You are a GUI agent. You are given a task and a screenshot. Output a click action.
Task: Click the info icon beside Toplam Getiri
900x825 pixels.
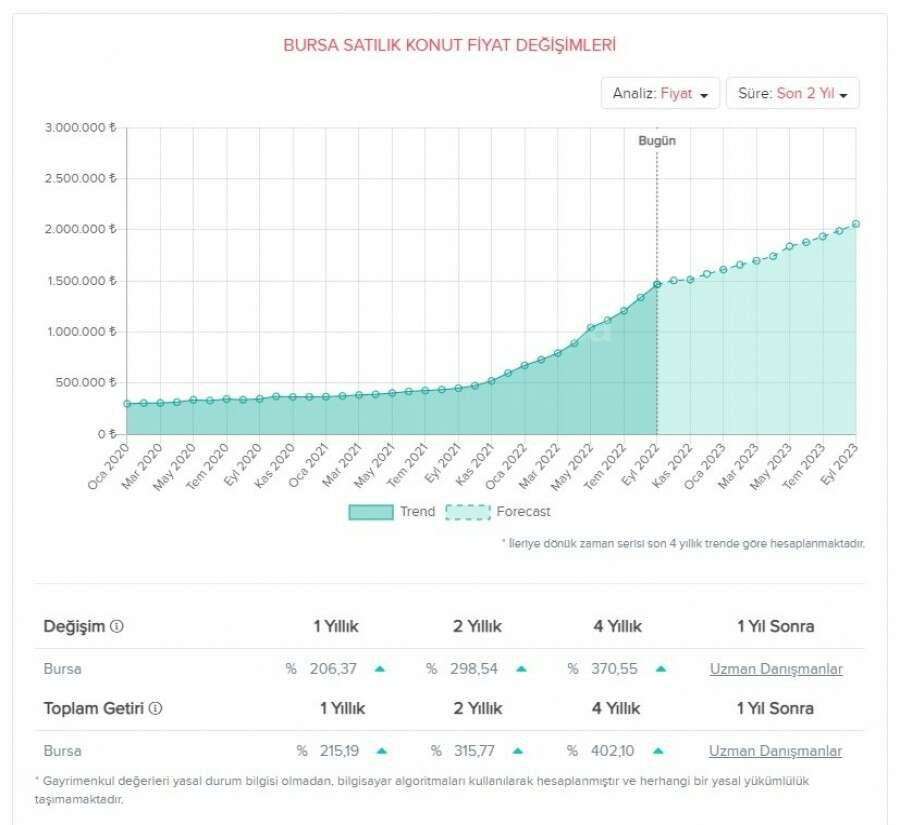pos(156,708)
